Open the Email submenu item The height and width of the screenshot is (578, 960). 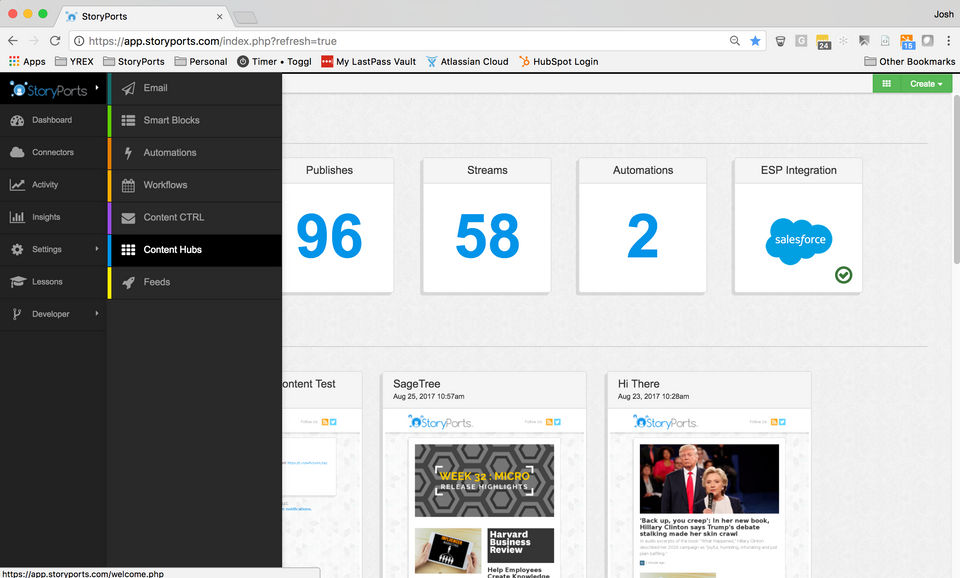coord(195,88)
